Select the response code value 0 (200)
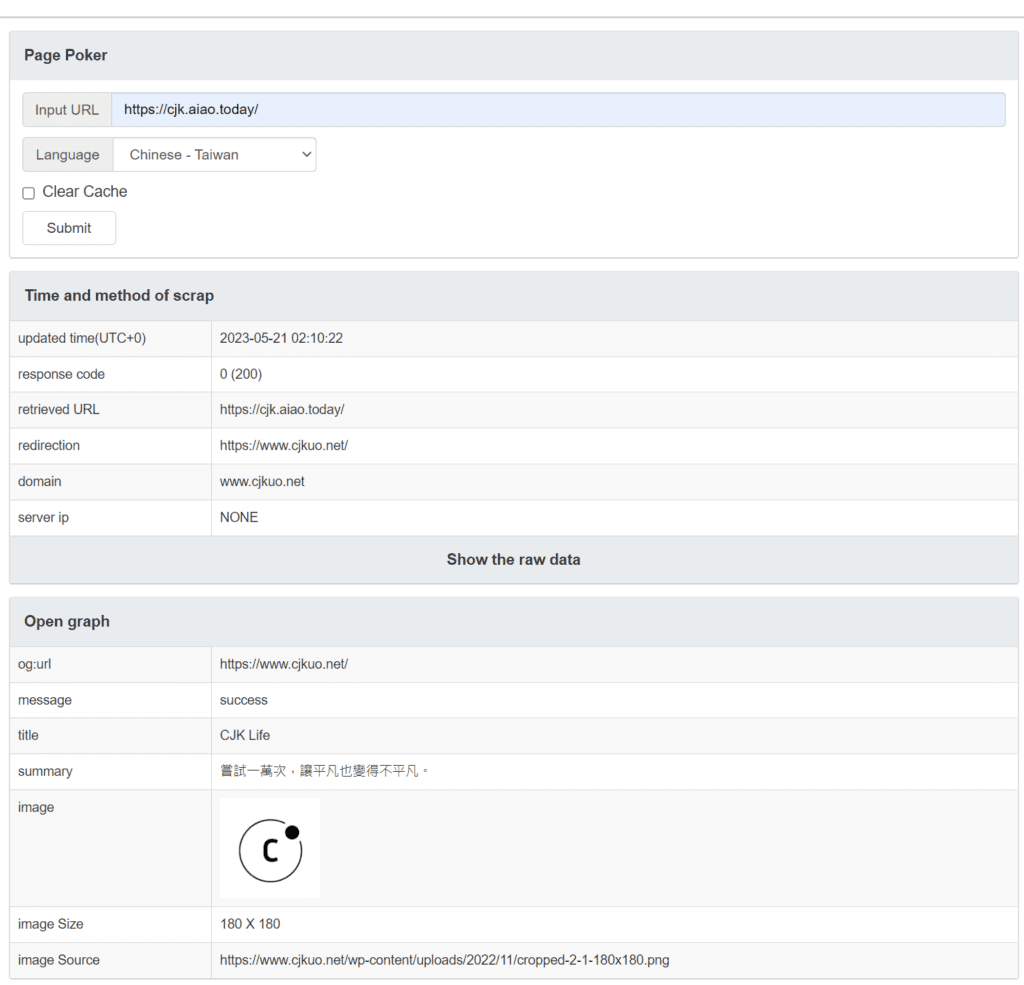The width and height of the screenshot is (1024, 985). (x=241, y=374)
